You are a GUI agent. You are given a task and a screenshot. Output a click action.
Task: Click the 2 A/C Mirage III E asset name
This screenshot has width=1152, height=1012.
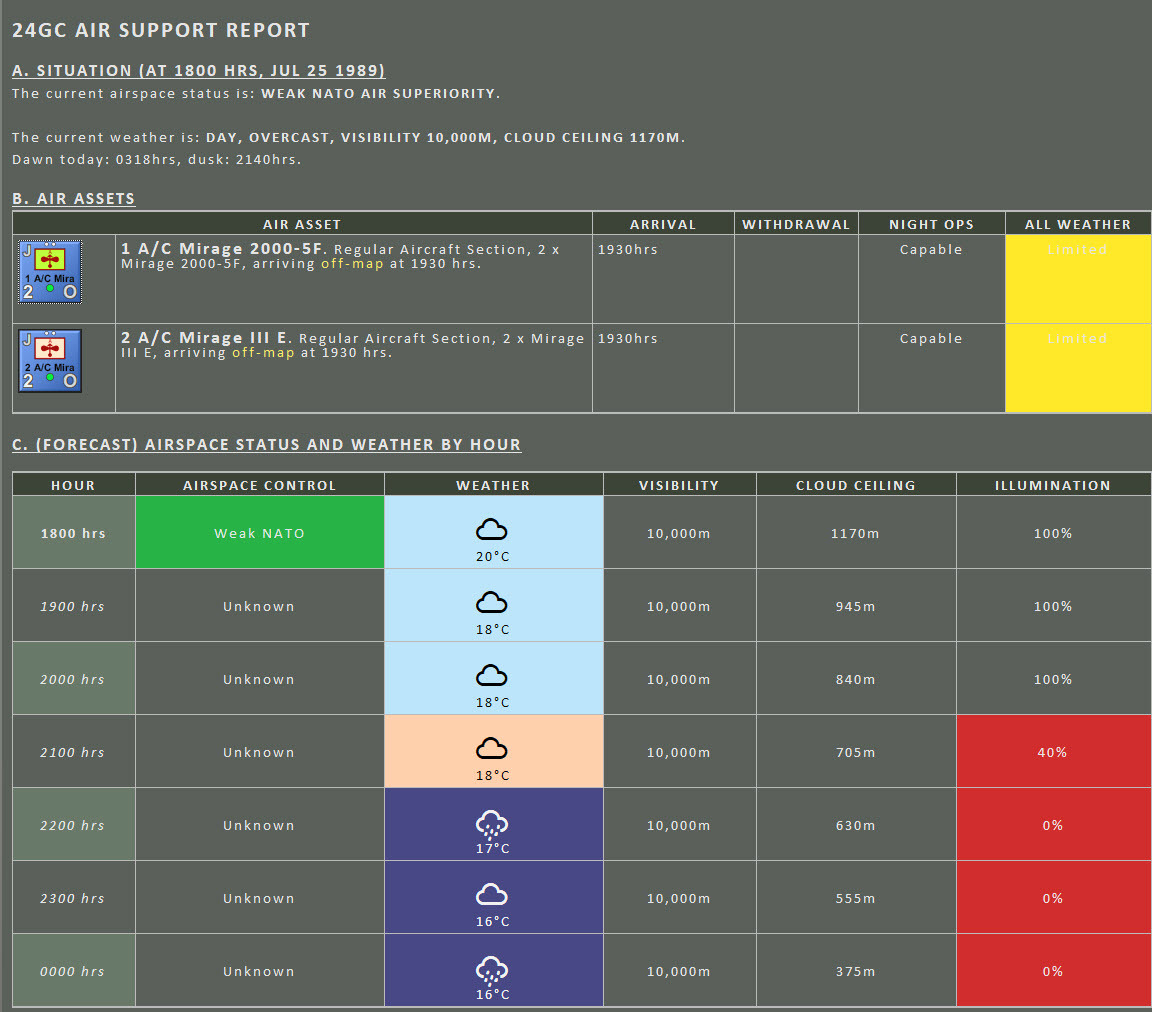(x=206, y=337)
